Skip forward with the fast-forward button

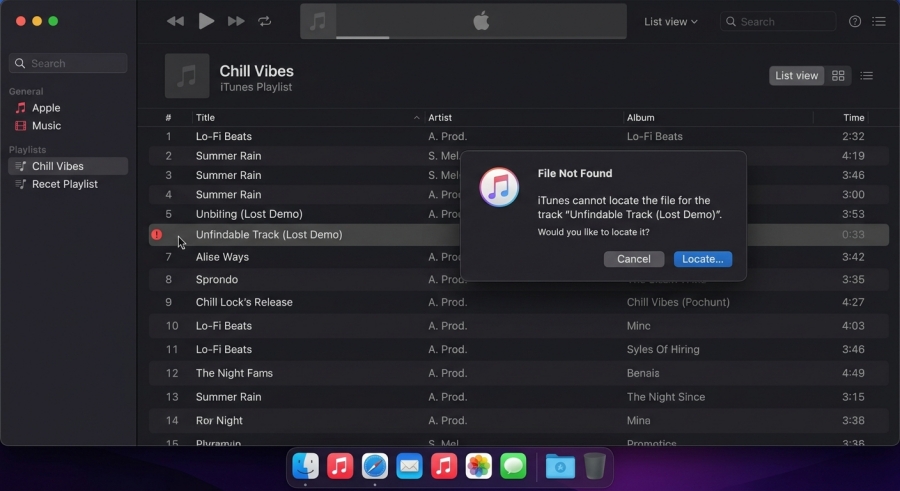pyautogui.click(x=236, y=21)
